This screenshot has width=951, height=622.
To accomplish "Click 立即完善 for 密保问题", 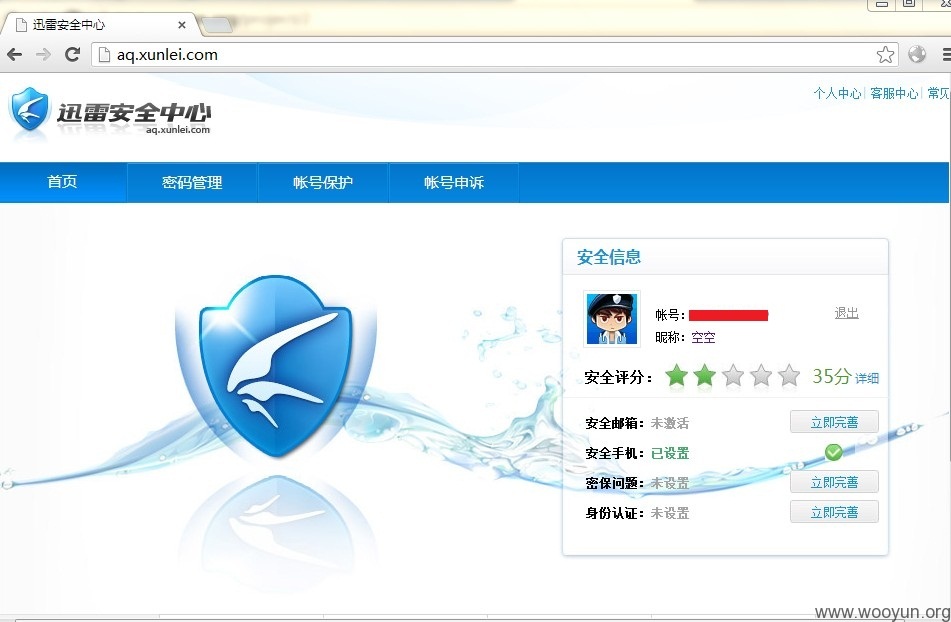I will (834, 482).
